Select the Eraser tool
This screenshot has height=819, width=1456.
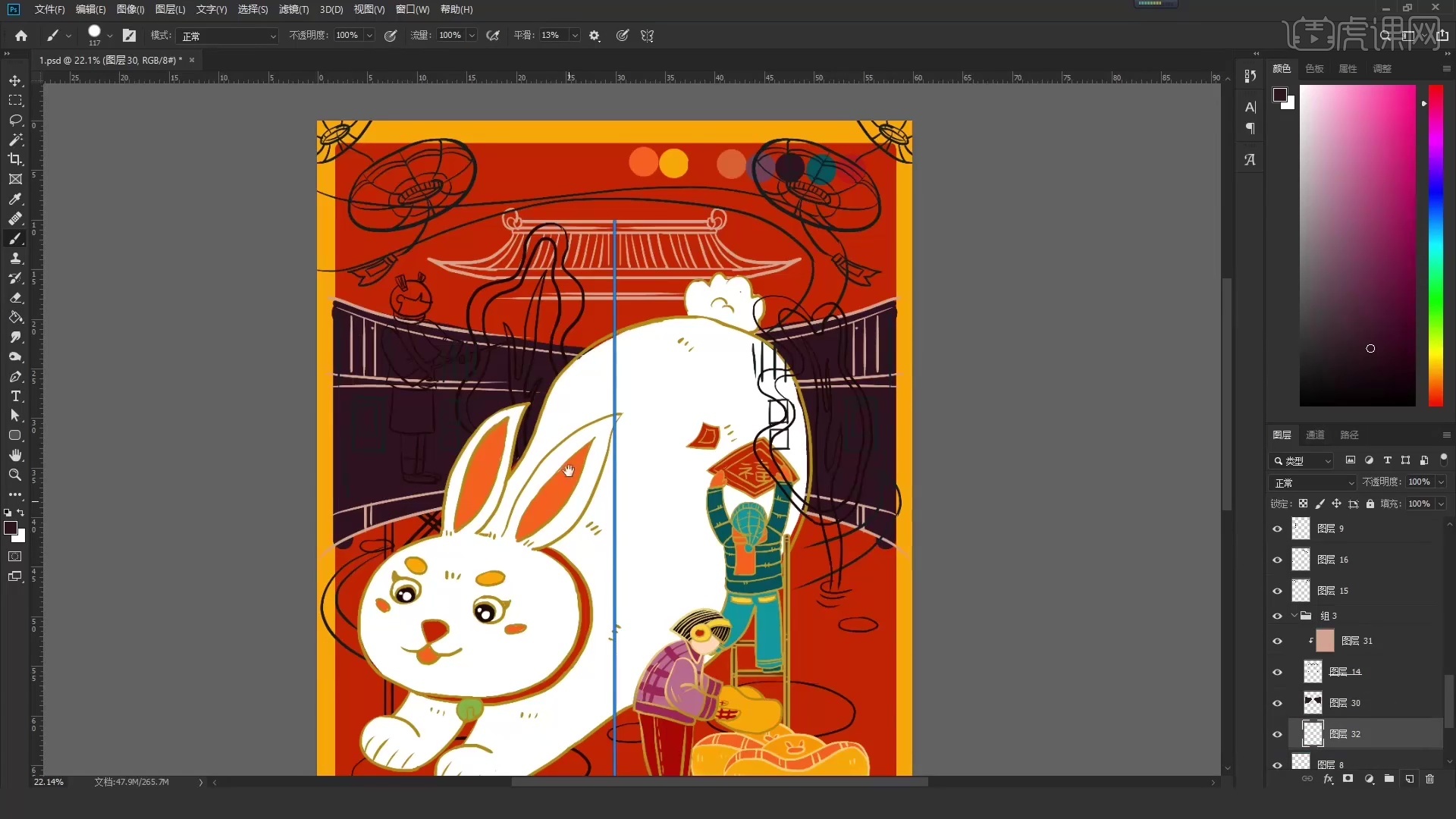click(15, 297)
